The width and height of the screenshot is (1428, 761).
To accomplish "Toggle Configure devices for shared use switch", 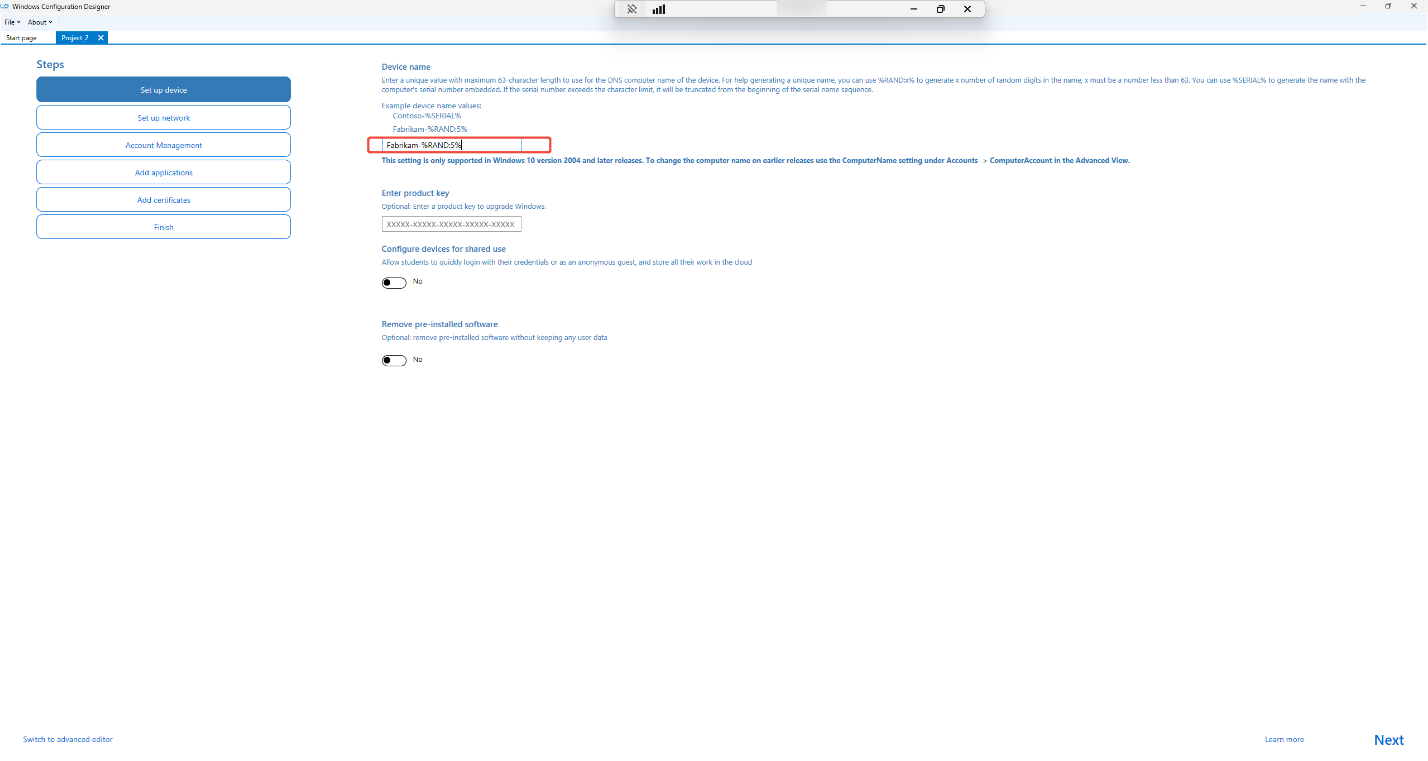I will click(394, 282).
